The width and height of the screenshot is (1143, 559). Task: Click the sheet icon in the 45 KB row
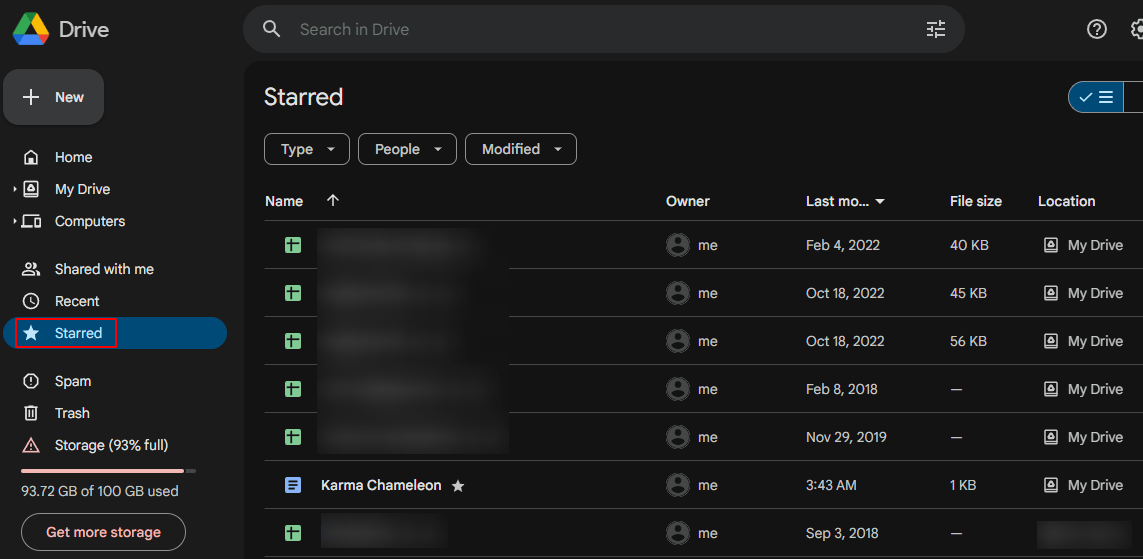pos(292,294)
